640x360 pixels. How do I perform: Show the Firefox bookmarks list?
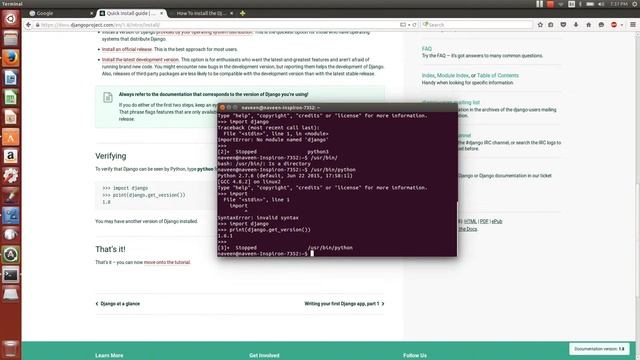pyautogui.click(x=551, y=25)
